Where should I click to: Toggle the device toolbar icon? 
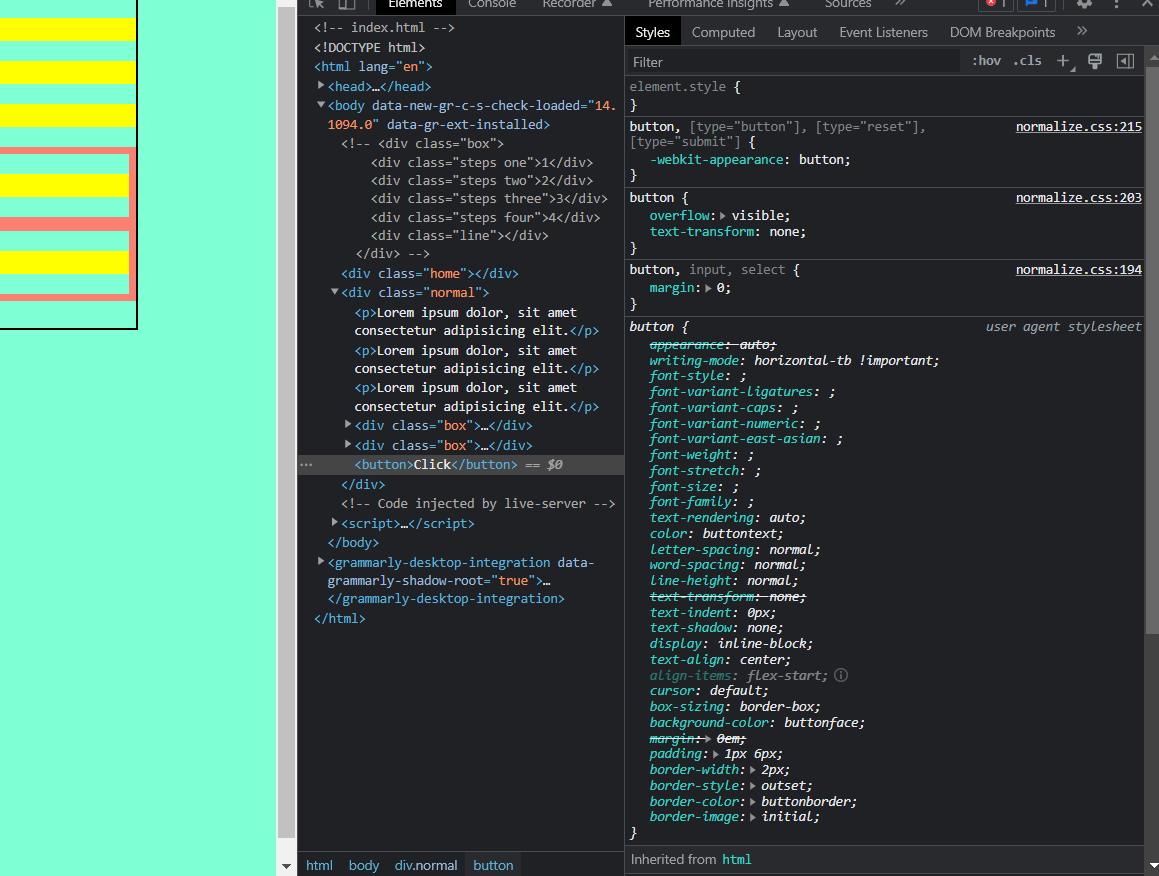[347, 4]
